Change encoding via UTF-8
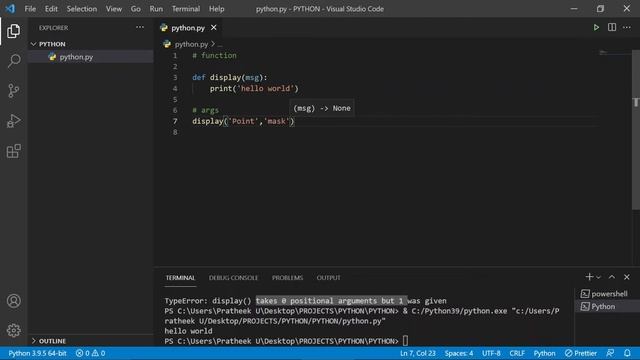The image size is (640, 360). pos(491,353)
